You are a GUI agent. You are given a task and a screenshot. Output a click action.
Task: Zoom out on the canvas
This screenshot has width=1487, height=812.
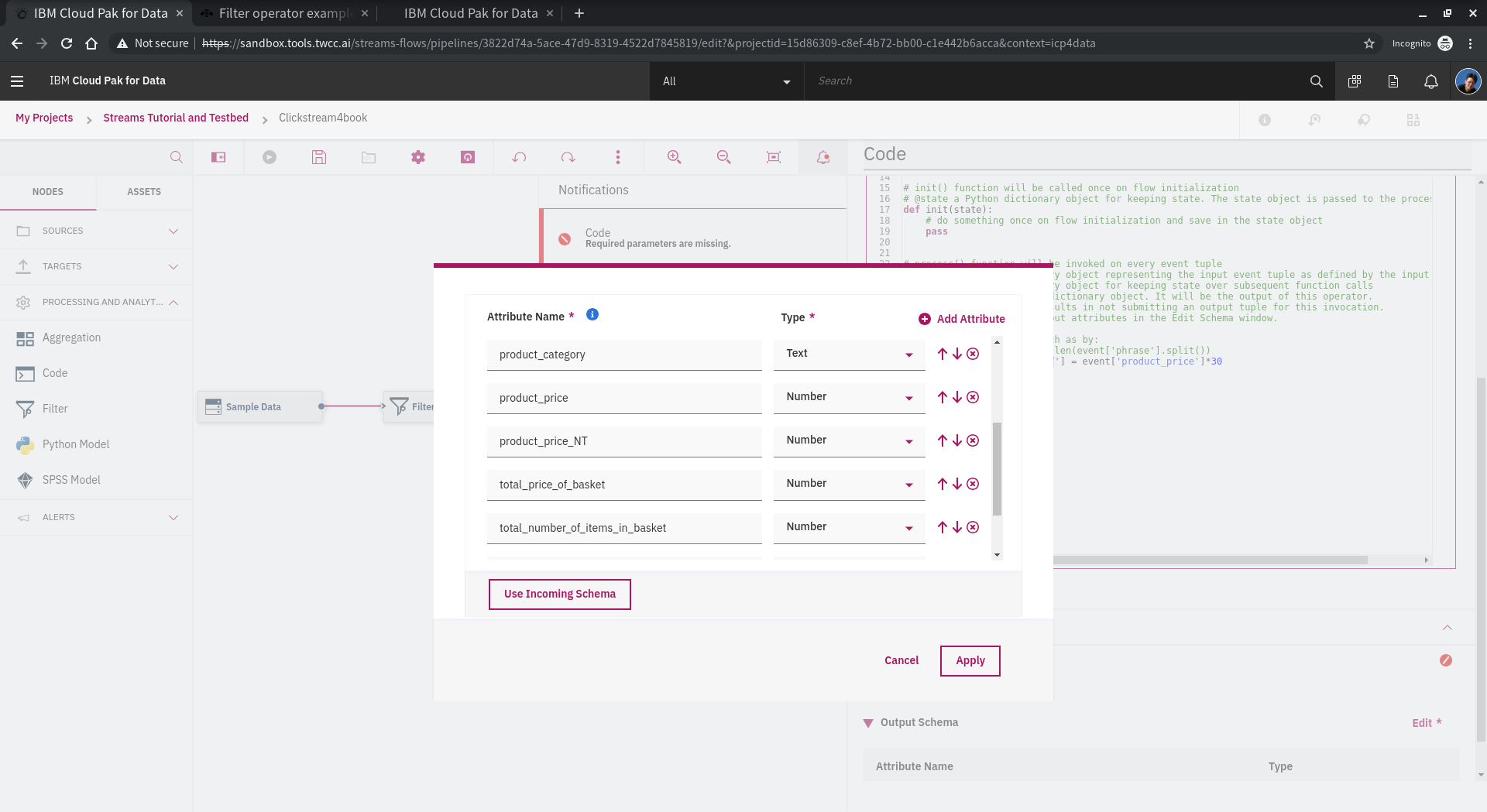[724, 157]
